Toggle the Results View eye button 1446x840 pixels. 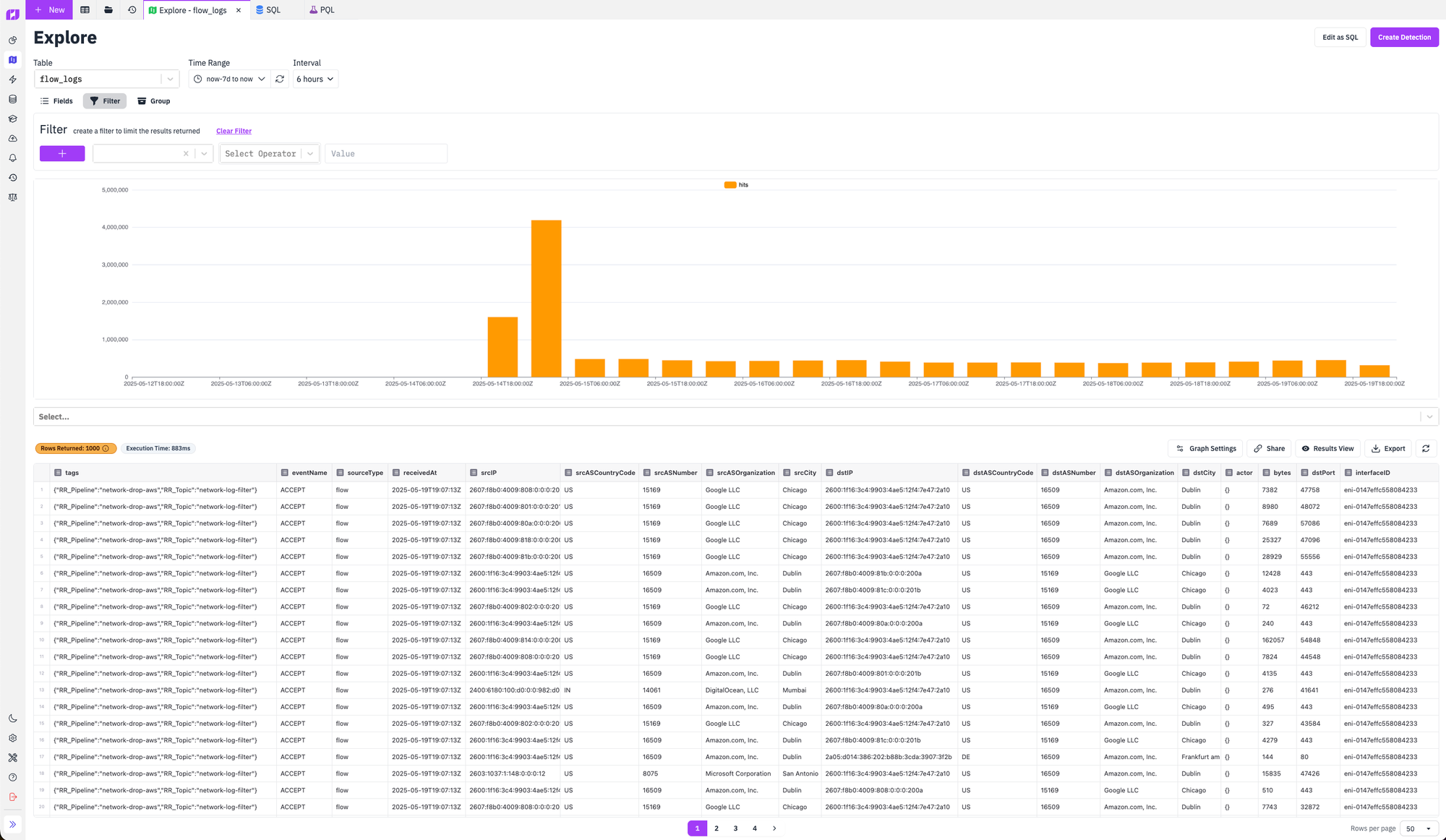[1327, 449]
